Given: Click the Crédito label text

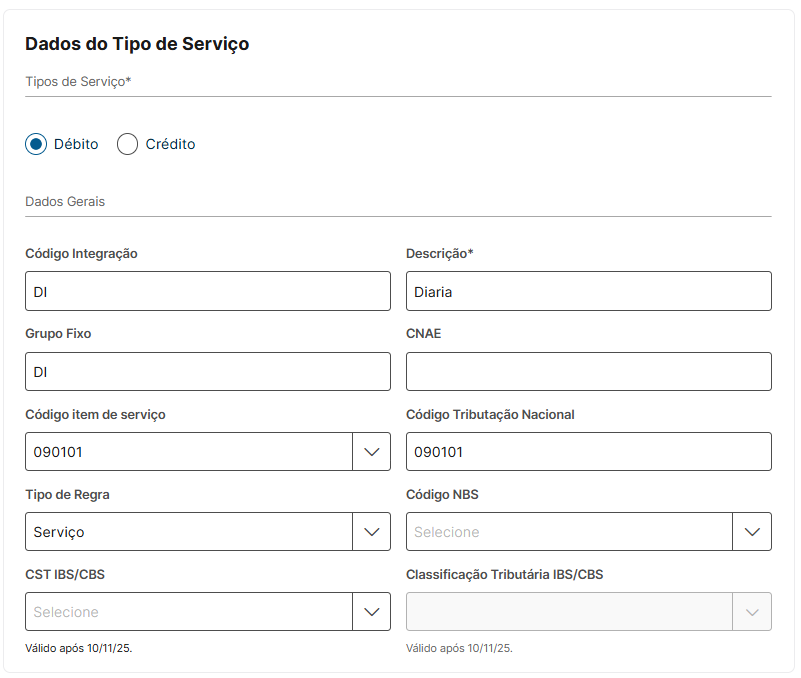Looking at the screenshot, I should pos(170,144).
